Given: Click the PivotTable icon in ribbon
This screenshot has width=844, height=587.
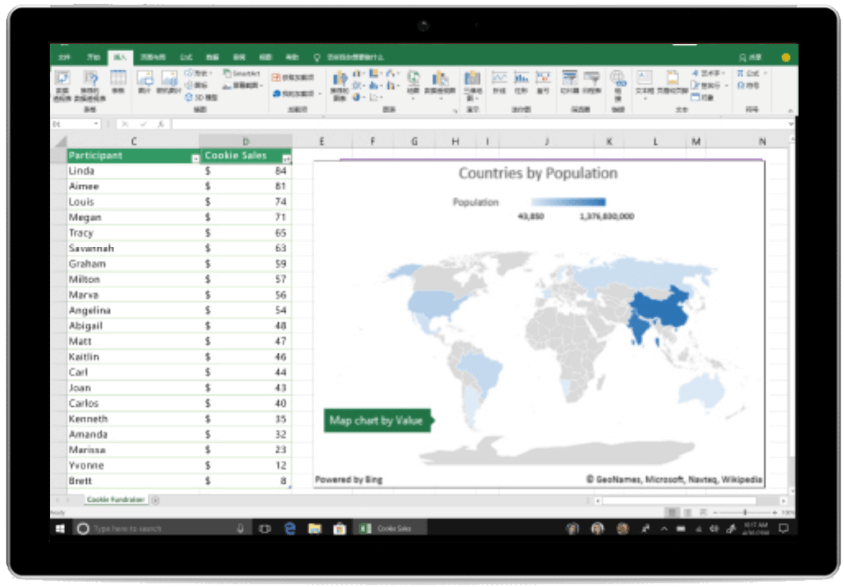Looking at the screenshot, I should (62, 81).
